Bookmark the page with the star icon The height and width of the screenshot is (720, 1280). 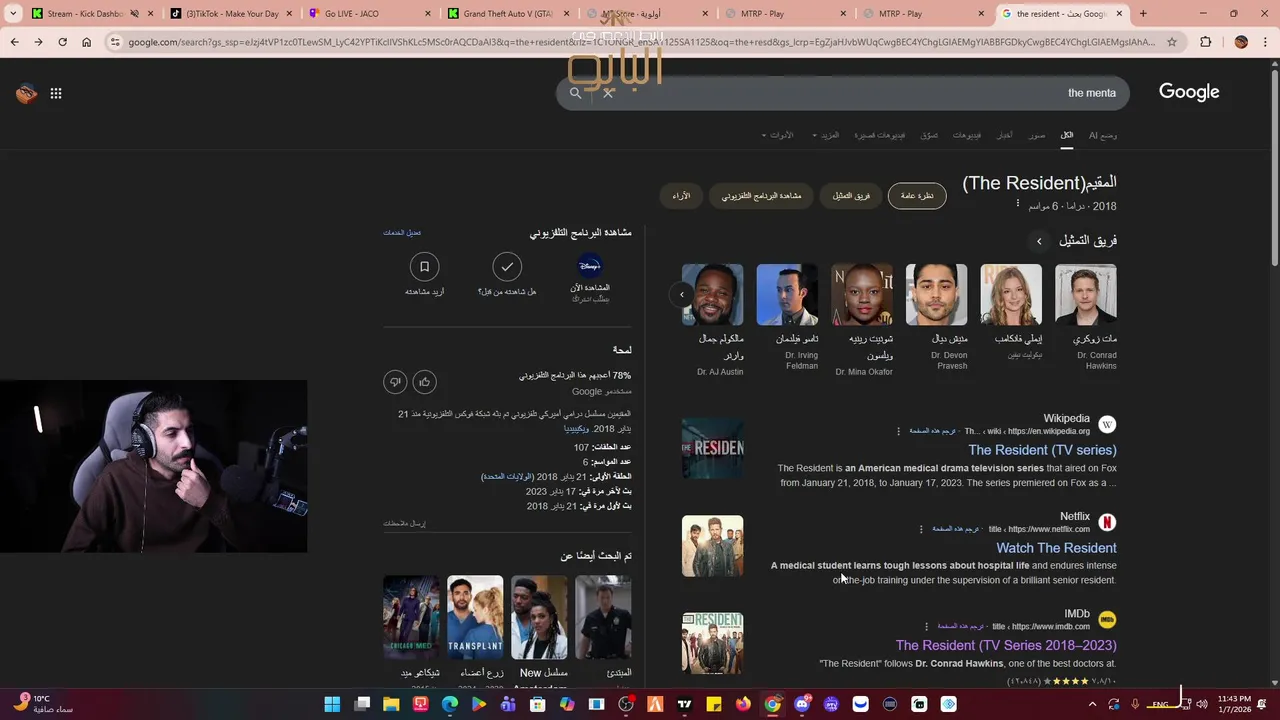(x=1172, y=42)
